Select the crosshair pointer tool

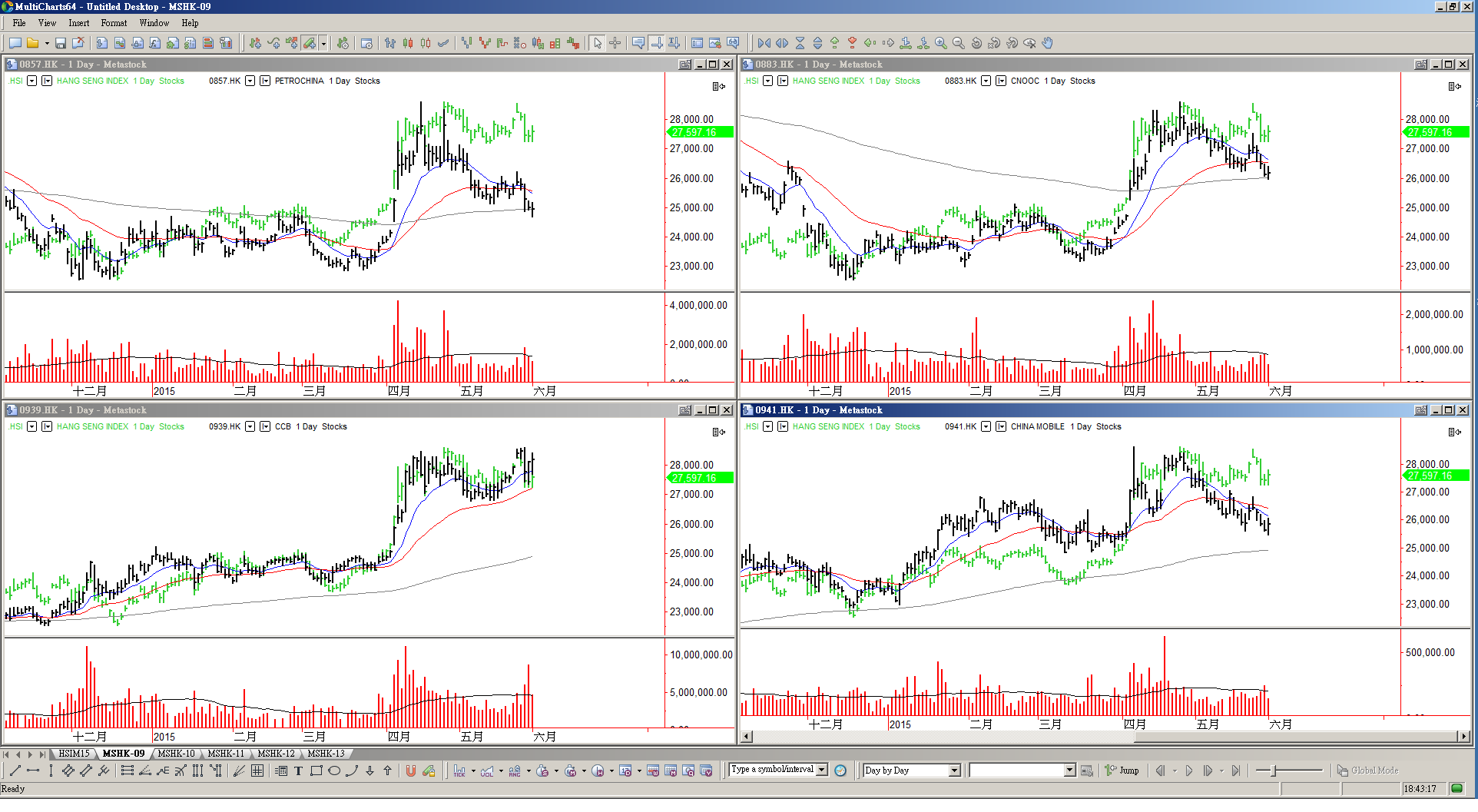[615, 44]
